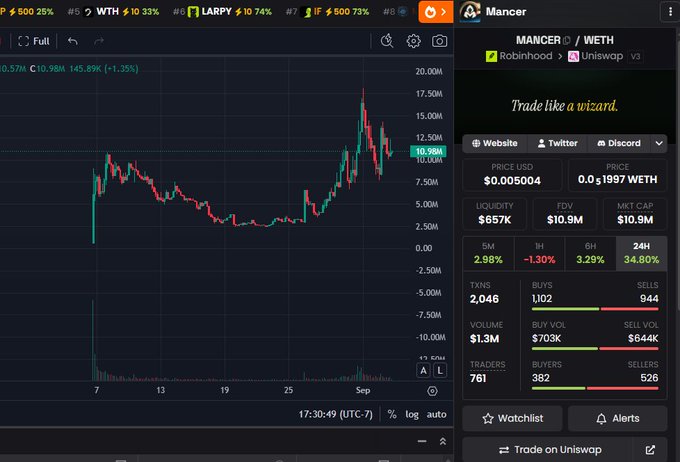Toggle the L log-scale chart button
Image resolution: width=680 pixels, height=462 pixels.
440,370
